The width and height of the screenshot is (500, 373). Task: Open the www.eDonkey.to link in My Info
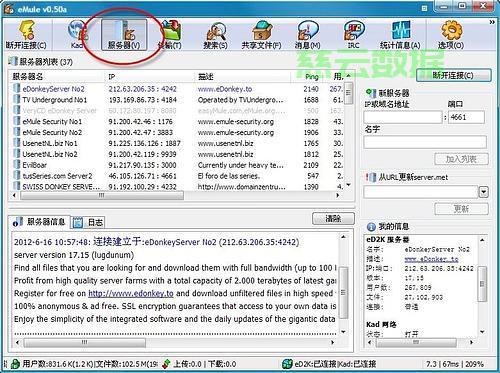431,259
